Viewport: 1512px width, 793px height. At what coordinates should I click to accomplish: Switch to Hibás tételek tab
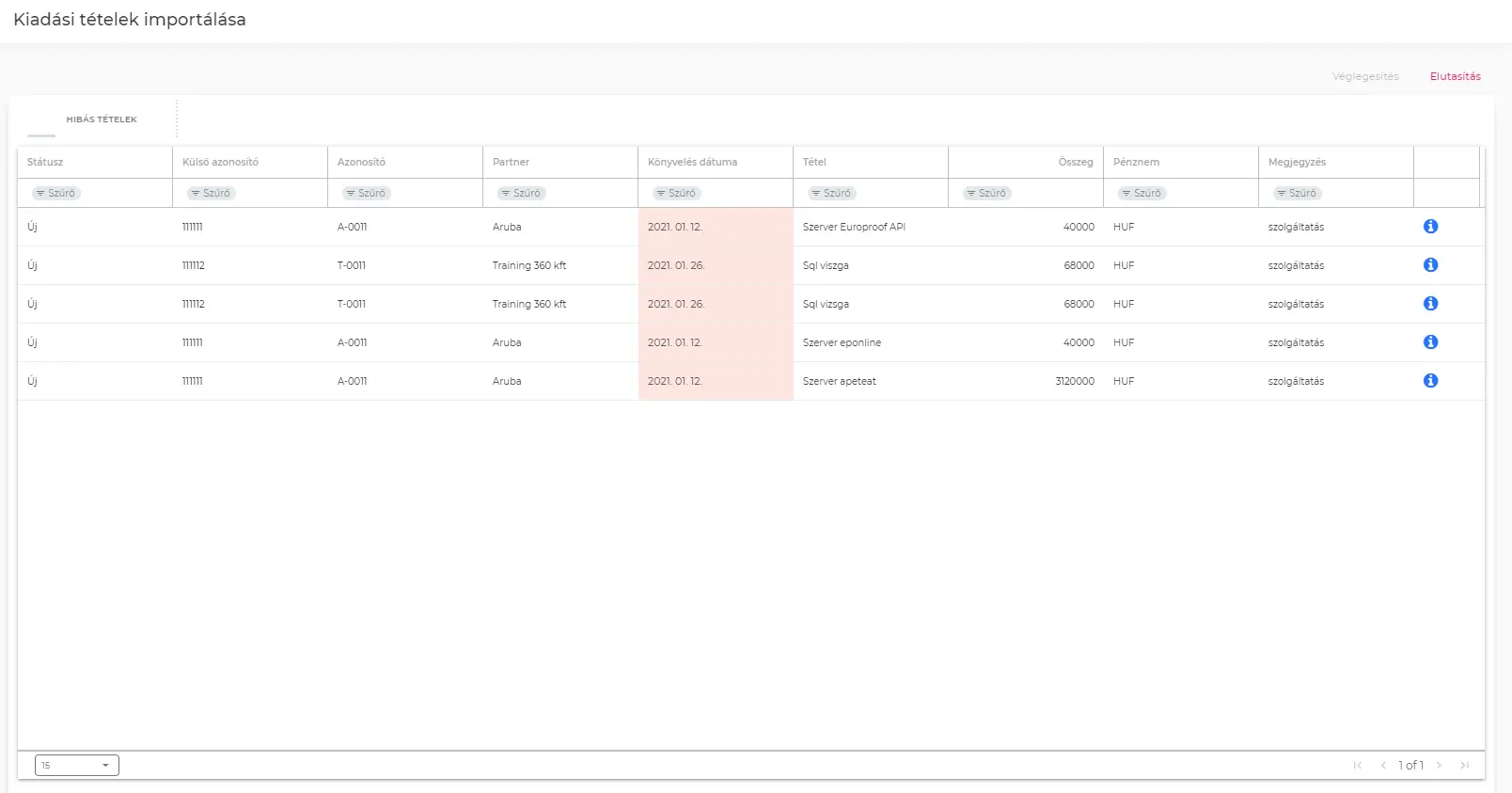point(102,119)
